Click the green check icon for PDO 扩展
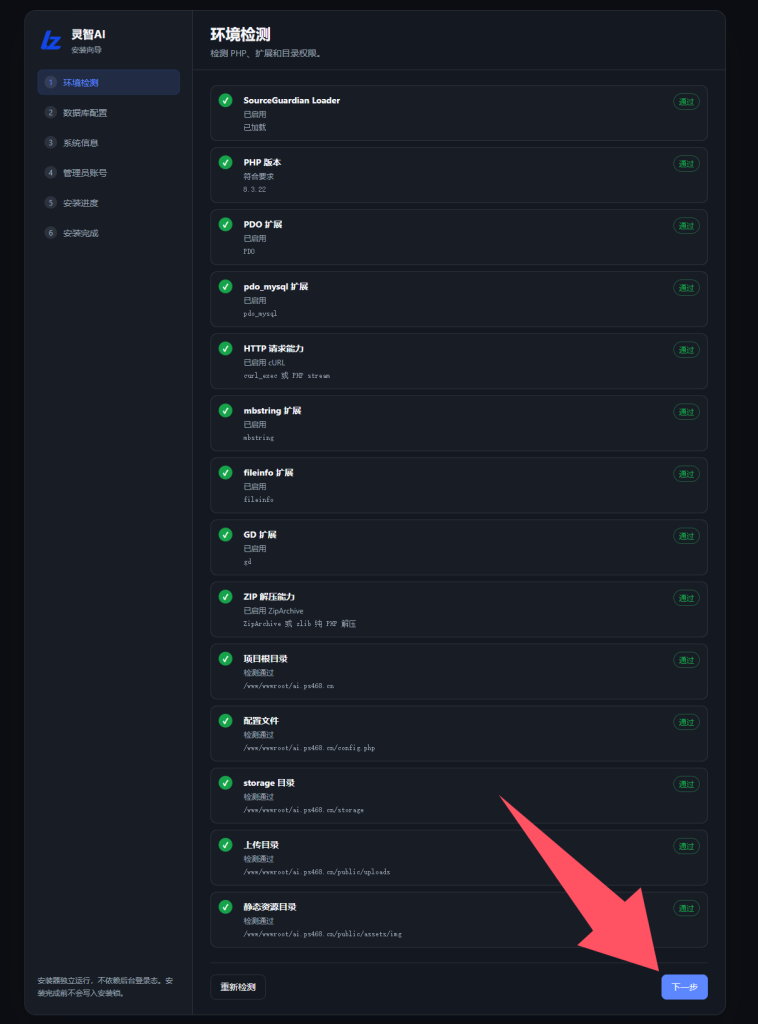 pyautogui.click(x=225, y=225)
